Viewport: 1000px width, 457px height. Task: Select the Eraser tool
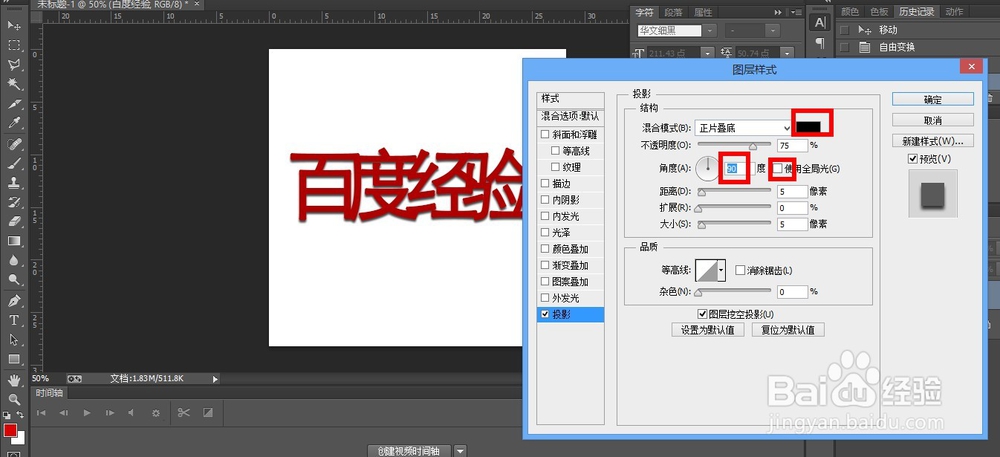point(14,222)
